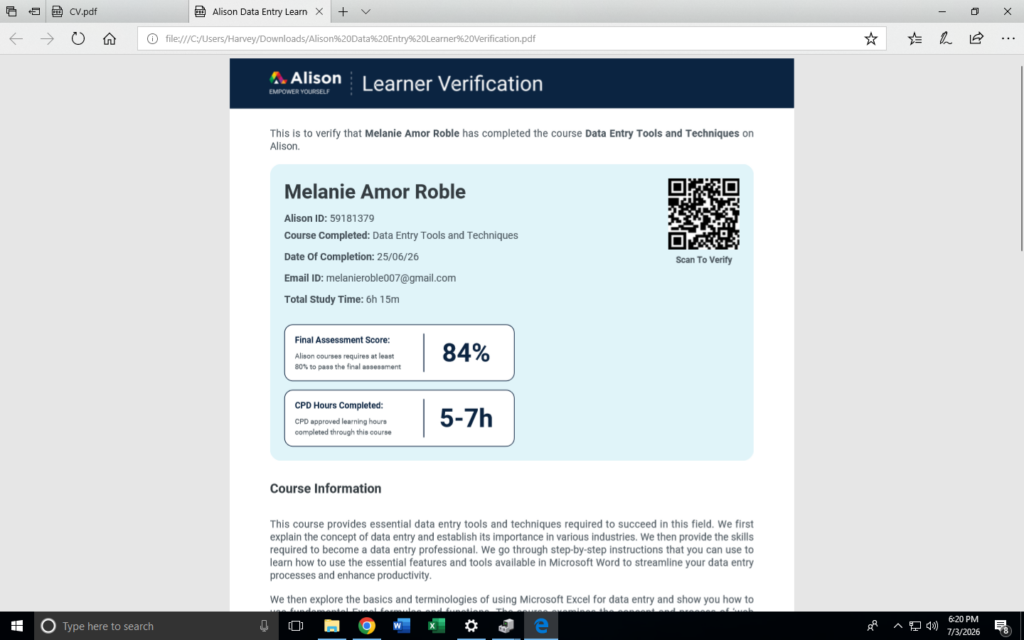Click the page vertical scrollbar
The height and width of the screenshot is (640, 1024).
point(1021,157)
